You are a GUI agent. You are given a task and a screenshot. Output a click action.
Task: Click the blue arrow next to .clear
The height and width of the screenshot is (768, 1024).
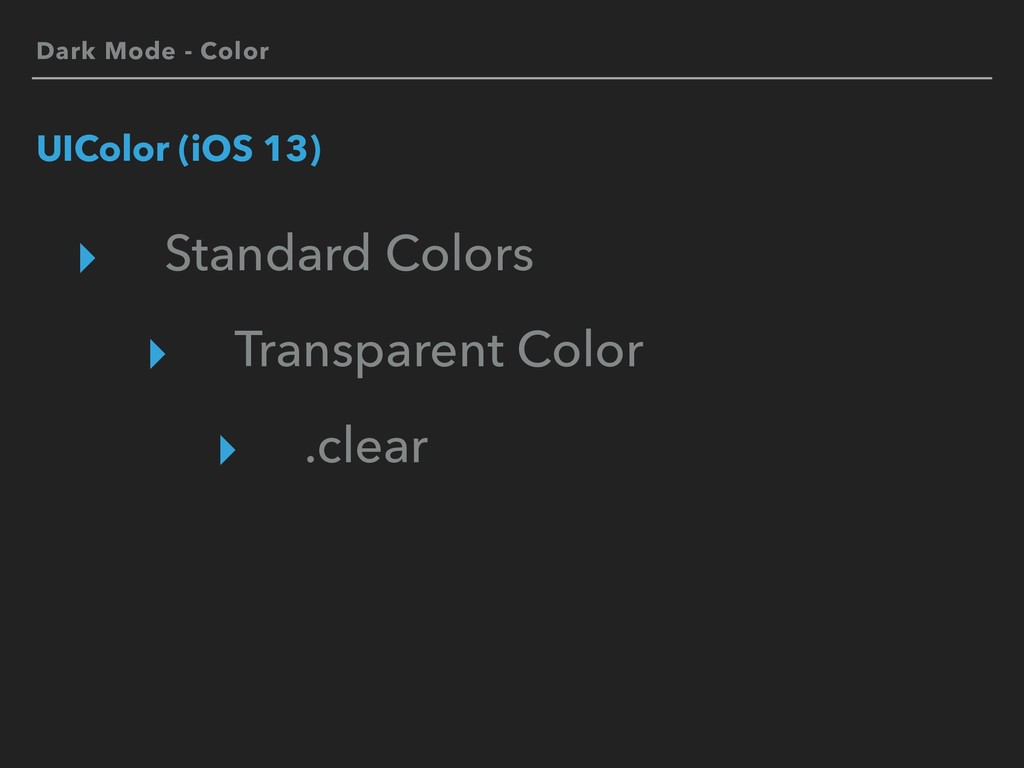[227, 450]
